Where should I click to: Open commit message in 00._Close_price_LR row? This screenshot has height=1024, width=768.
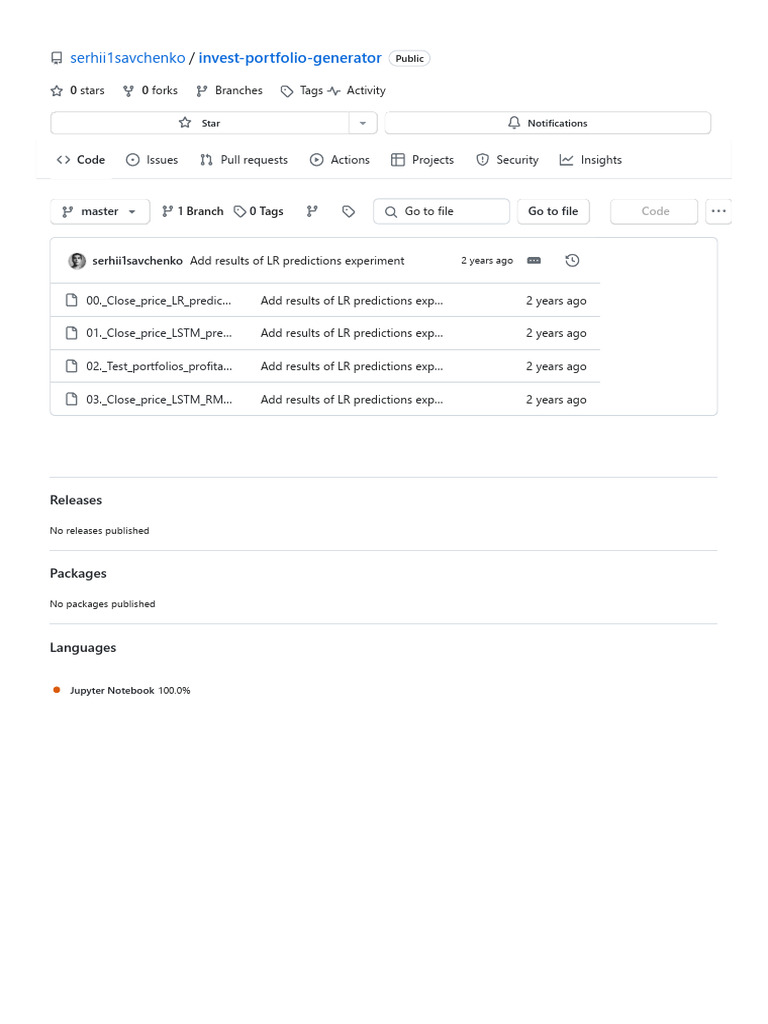point(352,301)
